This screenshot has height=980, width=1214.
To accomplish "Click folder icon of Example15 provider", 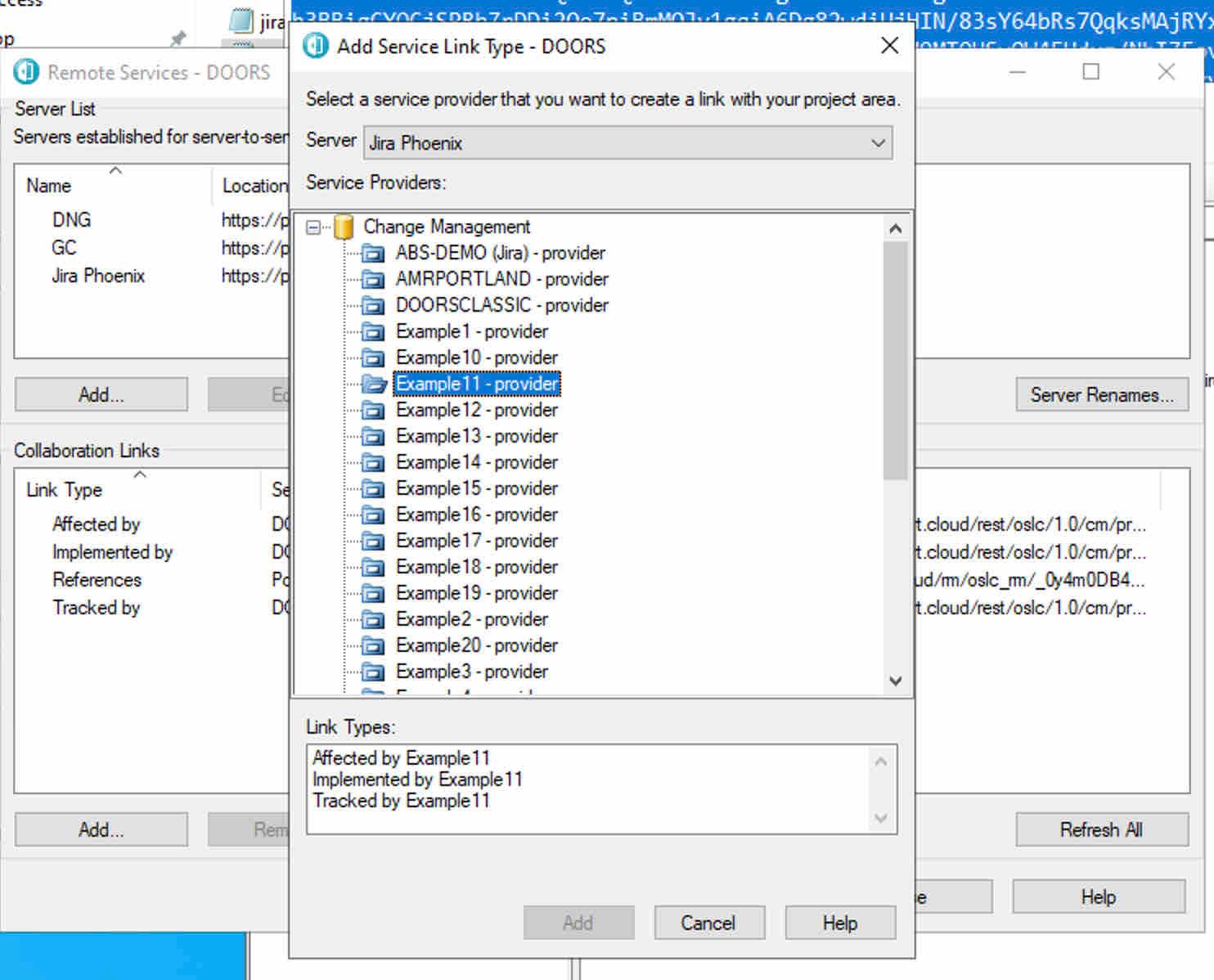I will (373, 489).
